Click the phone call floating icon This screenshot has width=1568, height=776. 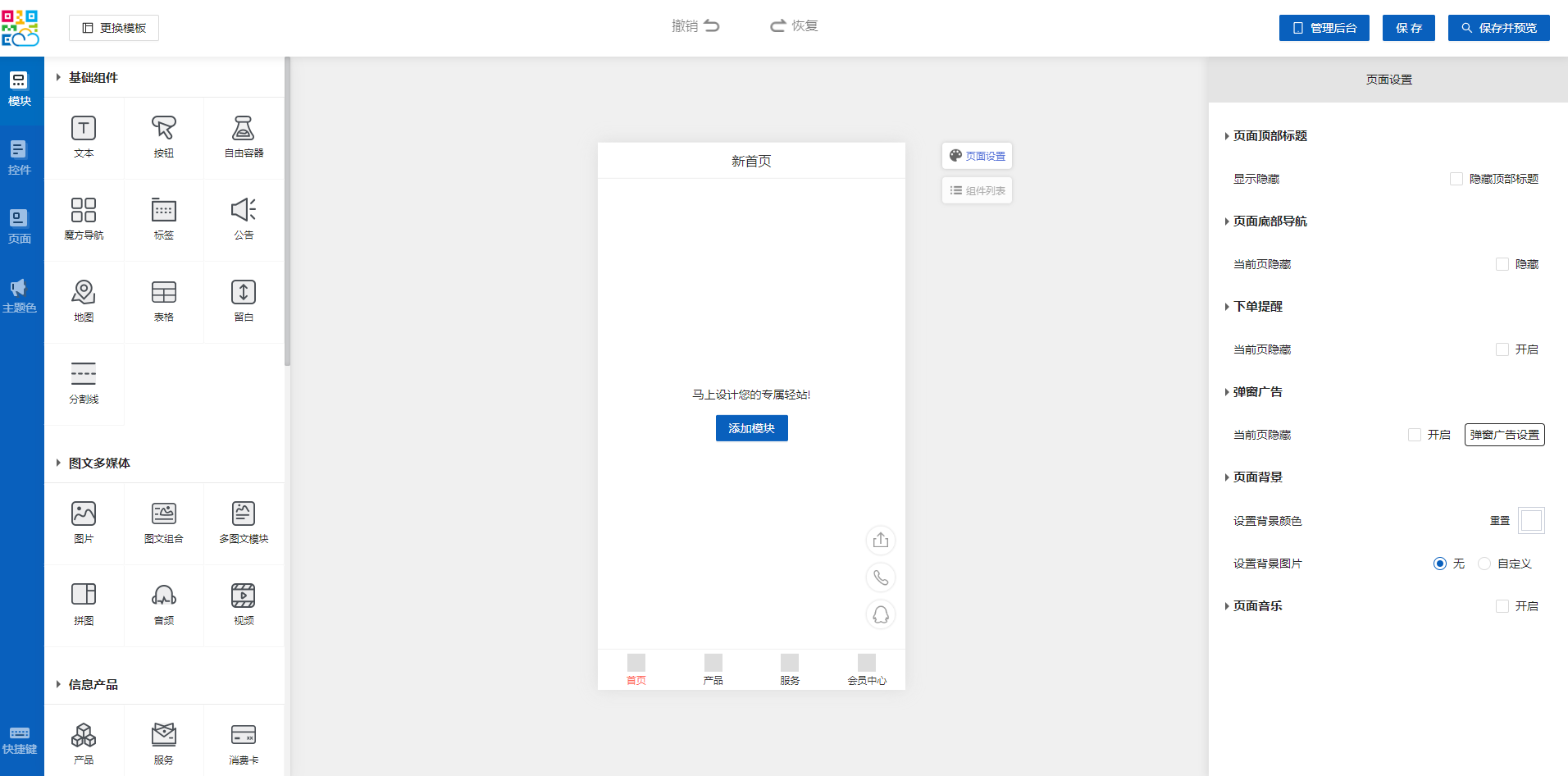pyautogui.click(x=881, y=577)
